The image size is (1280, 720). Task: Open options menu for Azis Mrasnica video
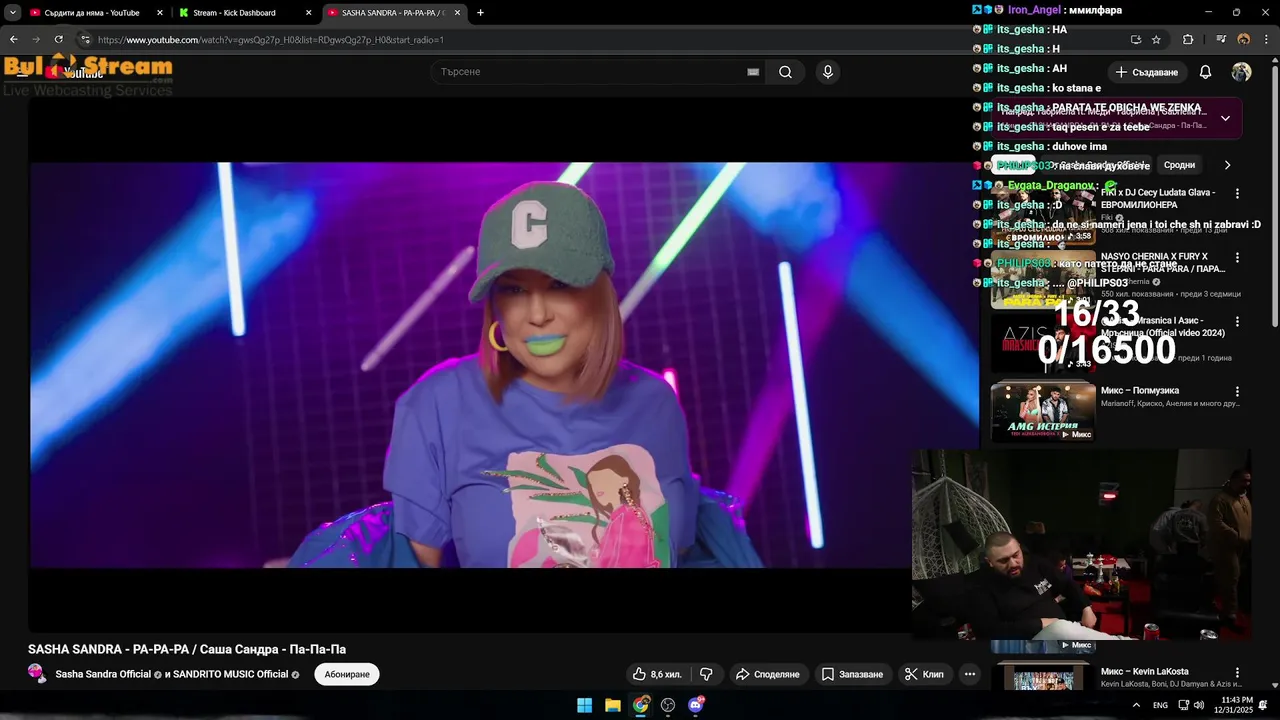1237,322
